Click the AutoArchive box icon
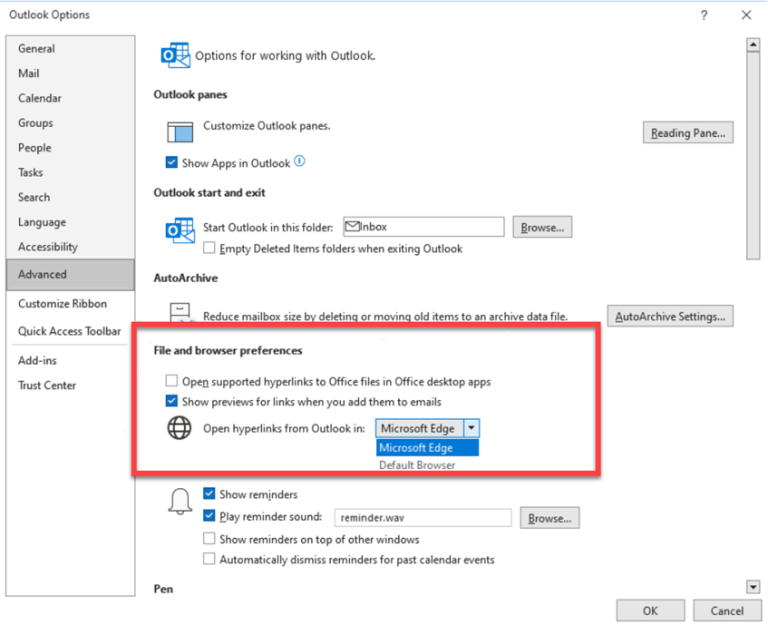 180,312
